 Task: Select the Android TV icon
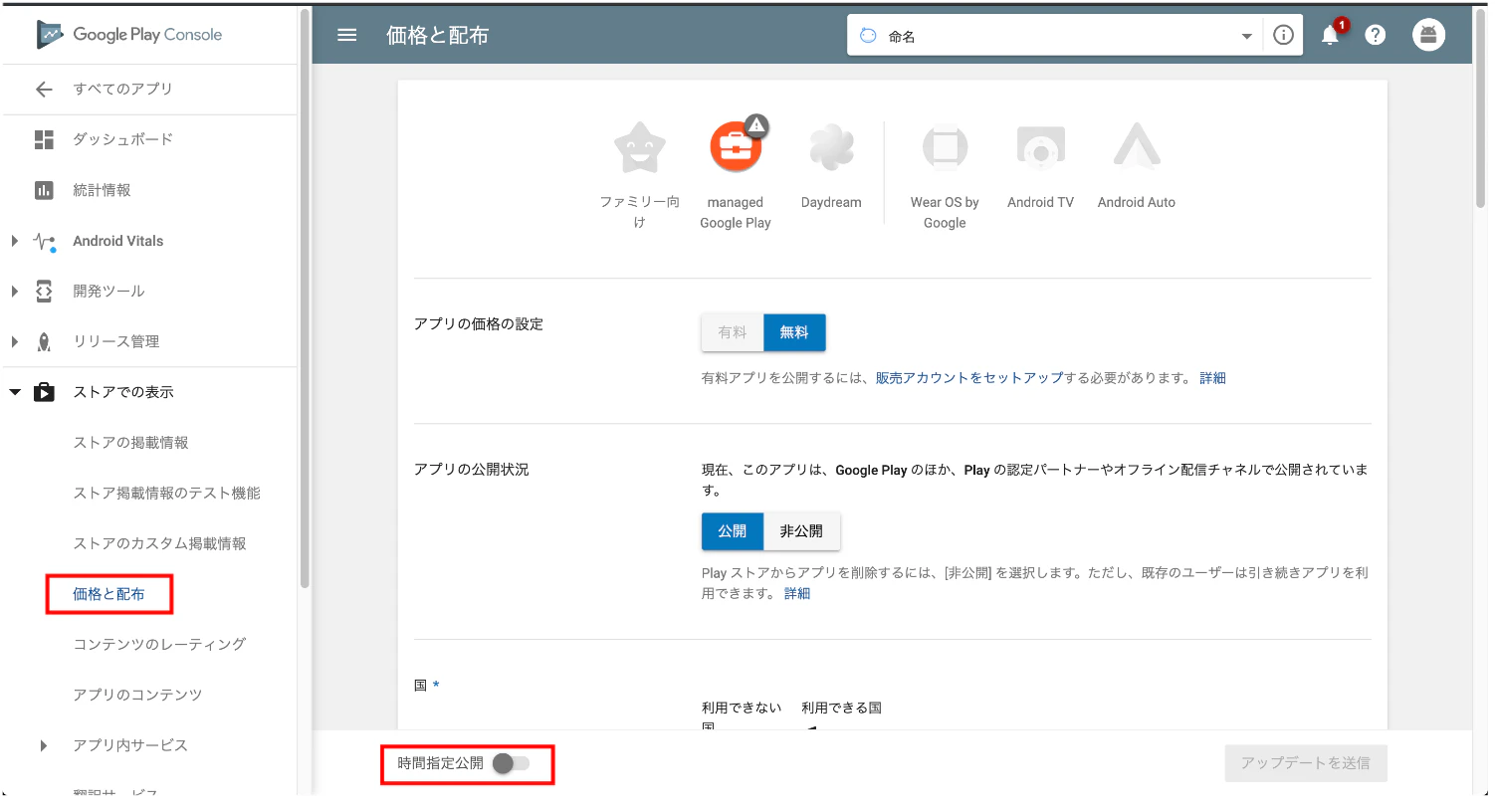(1041, 148)
